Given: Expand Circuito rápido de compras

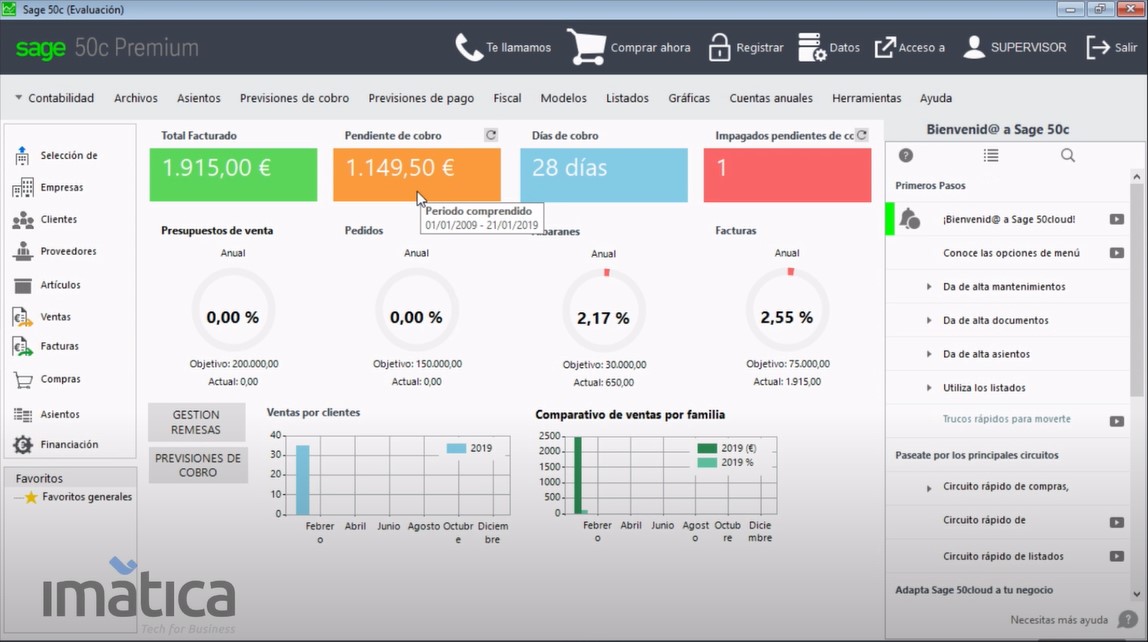Looking at the screenshot, I should [x=929, y=488].
